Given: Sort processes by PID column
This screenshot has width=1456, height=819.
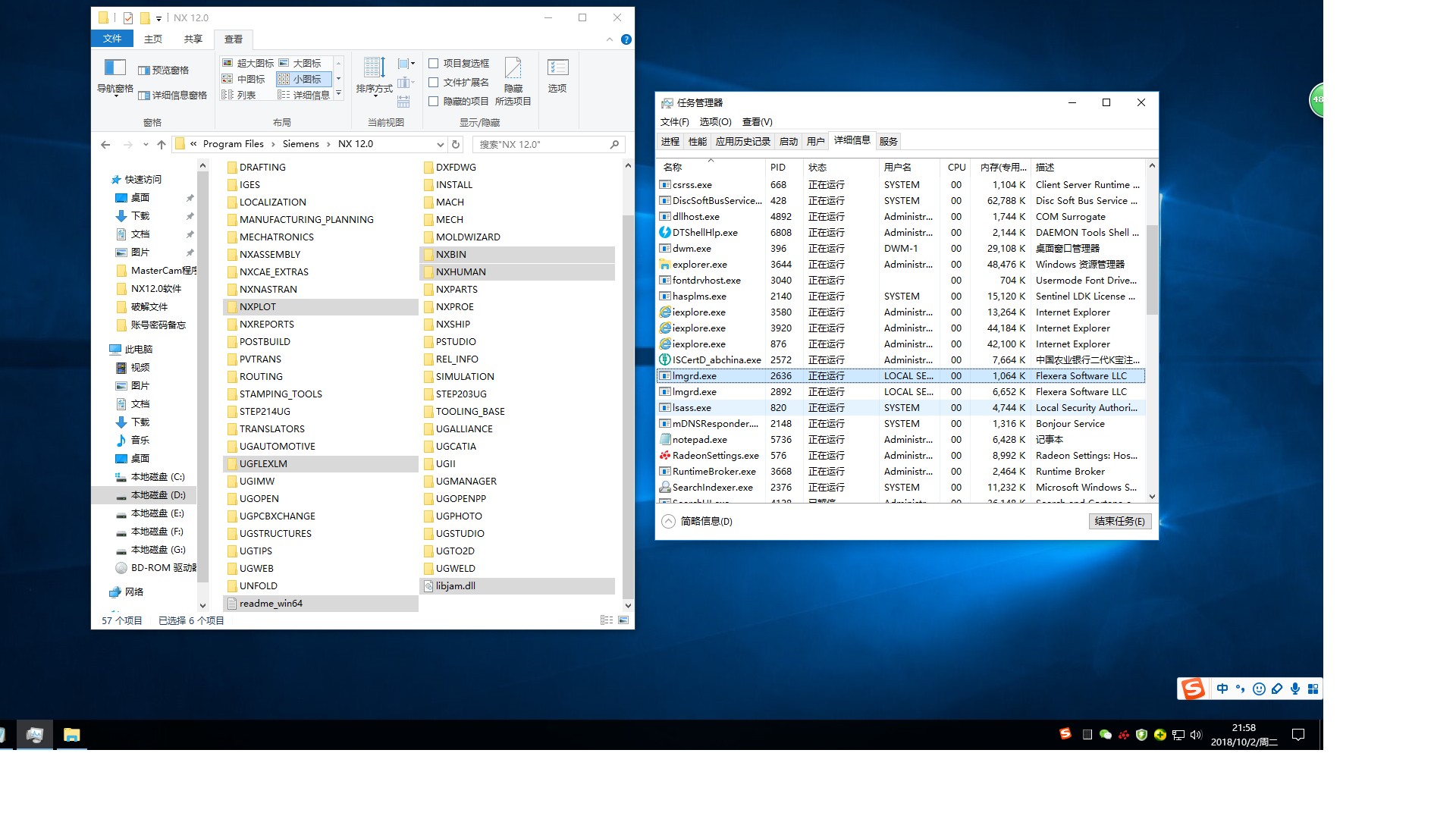Looking at the screenshot, I should [783, 167].
